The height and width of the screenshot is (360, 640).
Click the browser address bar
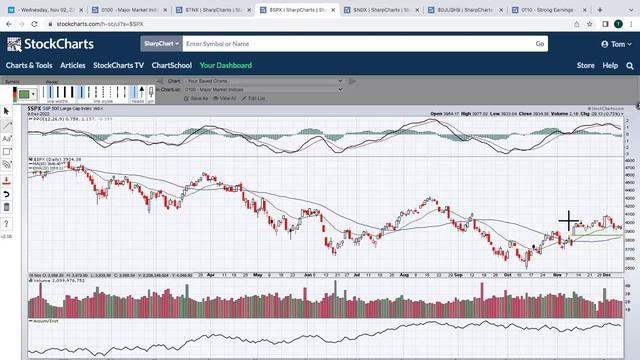(306, 24)
